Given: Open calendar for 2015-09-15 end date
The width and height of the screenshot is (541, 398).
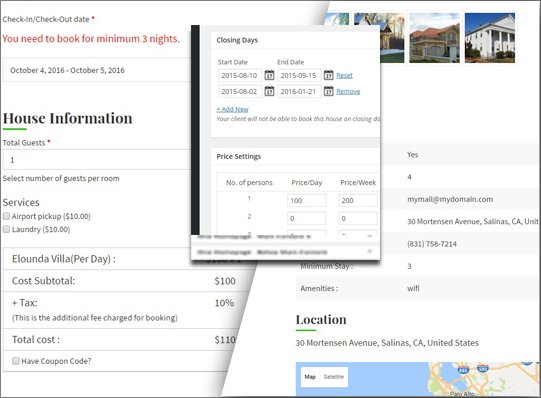Looking at the screenshot, I should pyautogui.click(x=328, y=75).
